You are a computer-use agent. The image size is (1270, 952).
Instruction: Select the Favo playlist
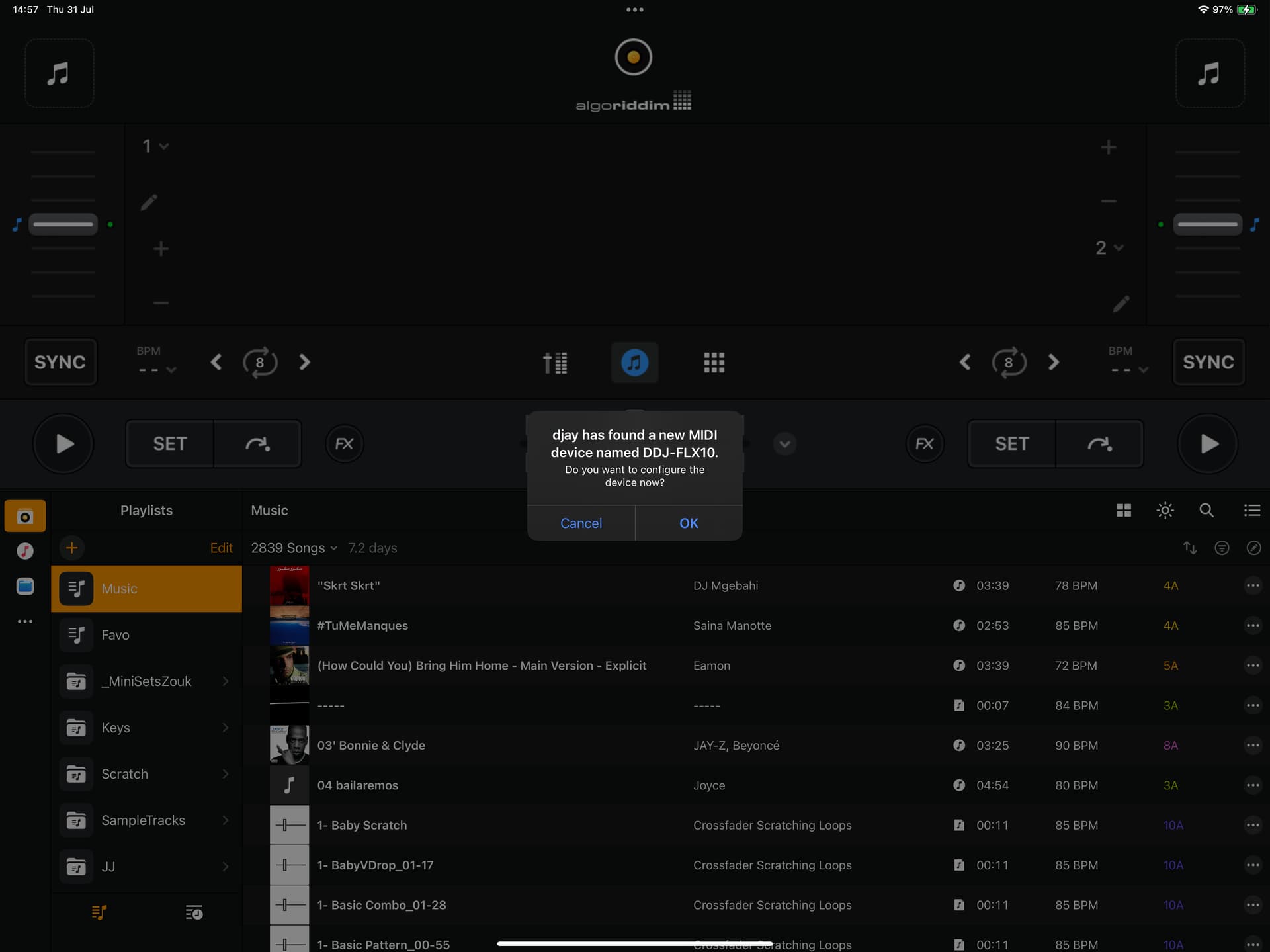tap(146, 635)
